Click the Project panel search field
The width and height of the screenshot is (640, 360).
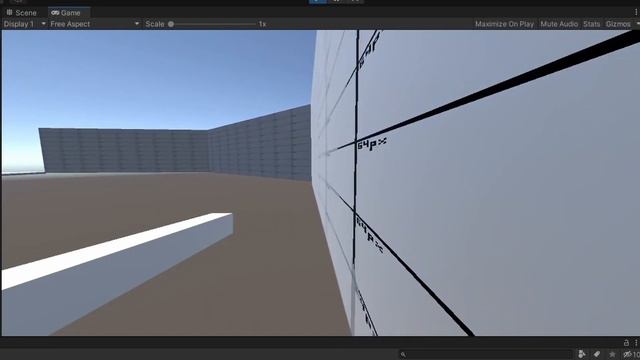point(486,354)
